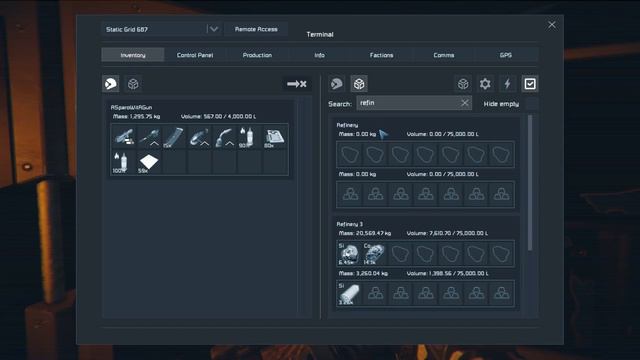This screenshot has height=360, width=640.
Task: Open the GPS tab
Action: point(506,55)
